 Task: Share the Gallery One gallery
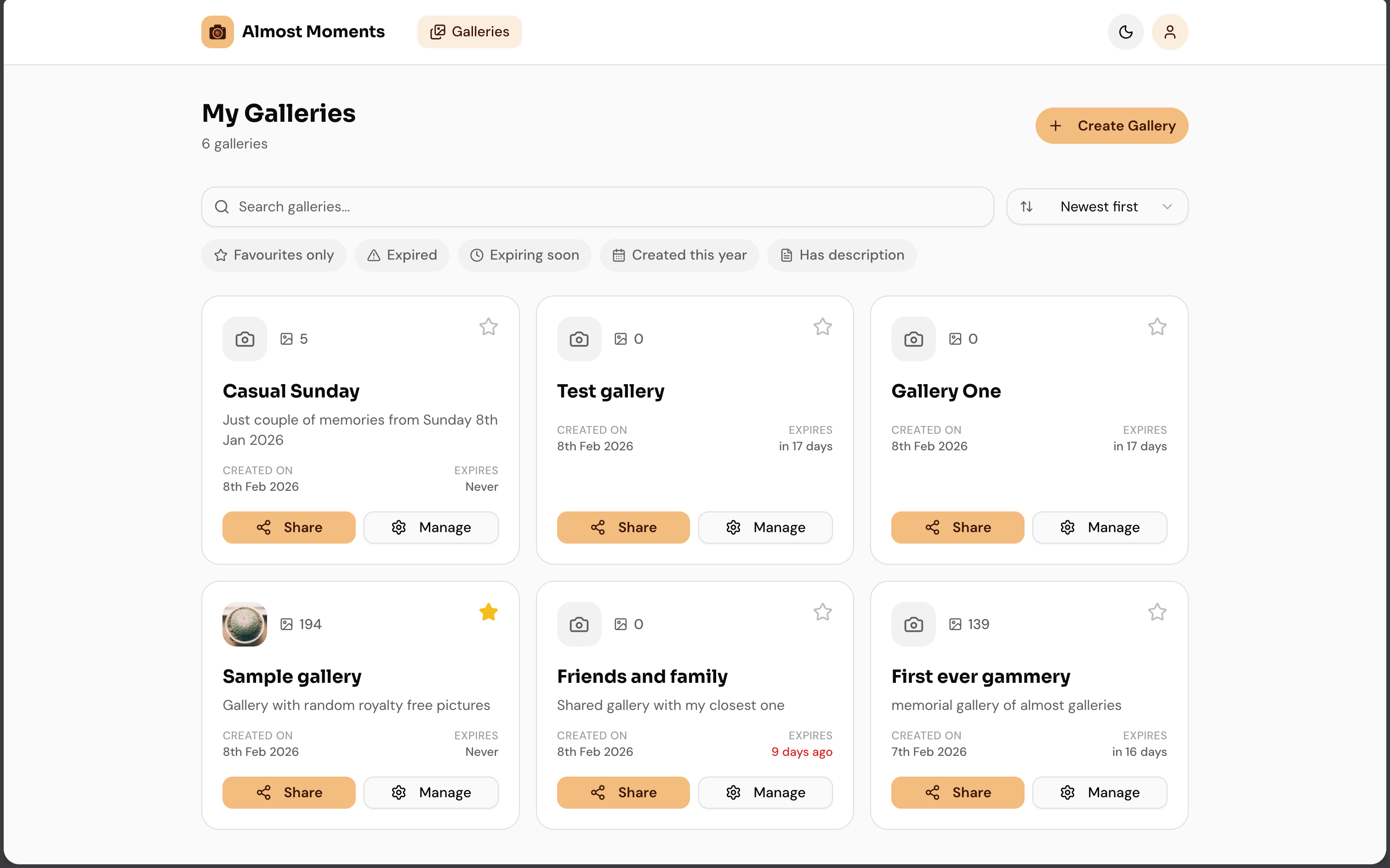(957, 527)
